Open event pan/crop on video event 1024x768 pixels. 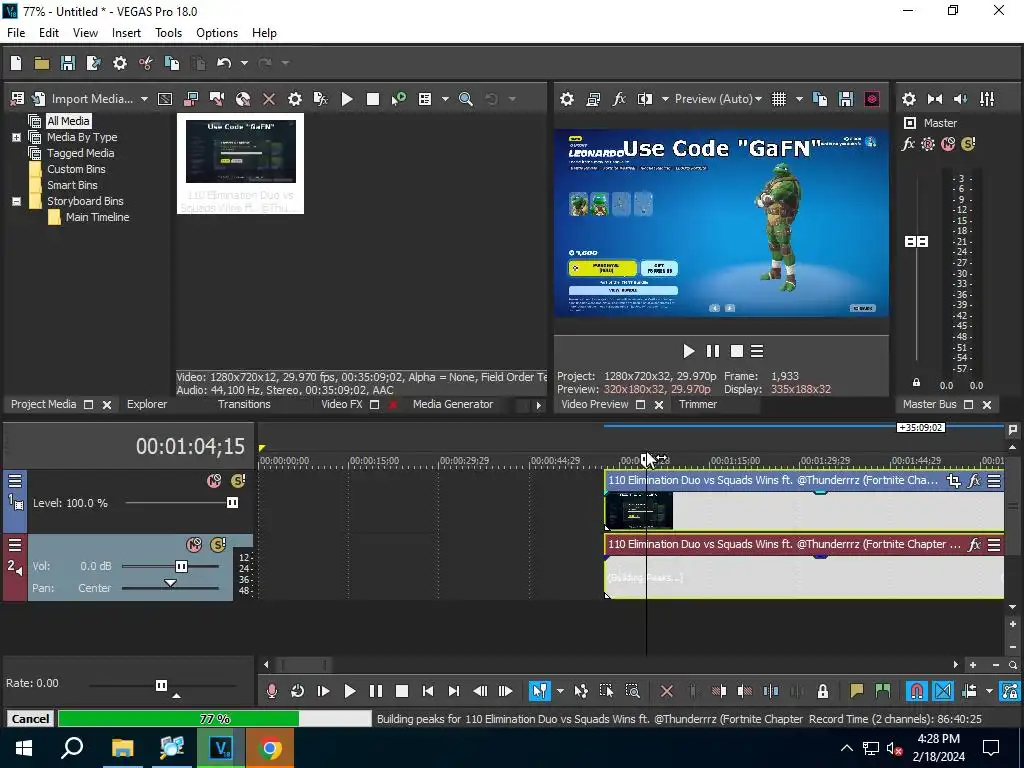click(x=953, y=481)
